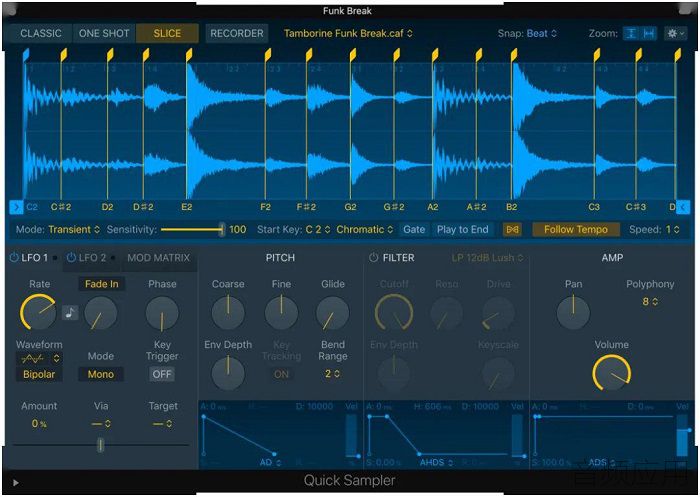Click the Sensitivity slider

(x=193, y=230)
